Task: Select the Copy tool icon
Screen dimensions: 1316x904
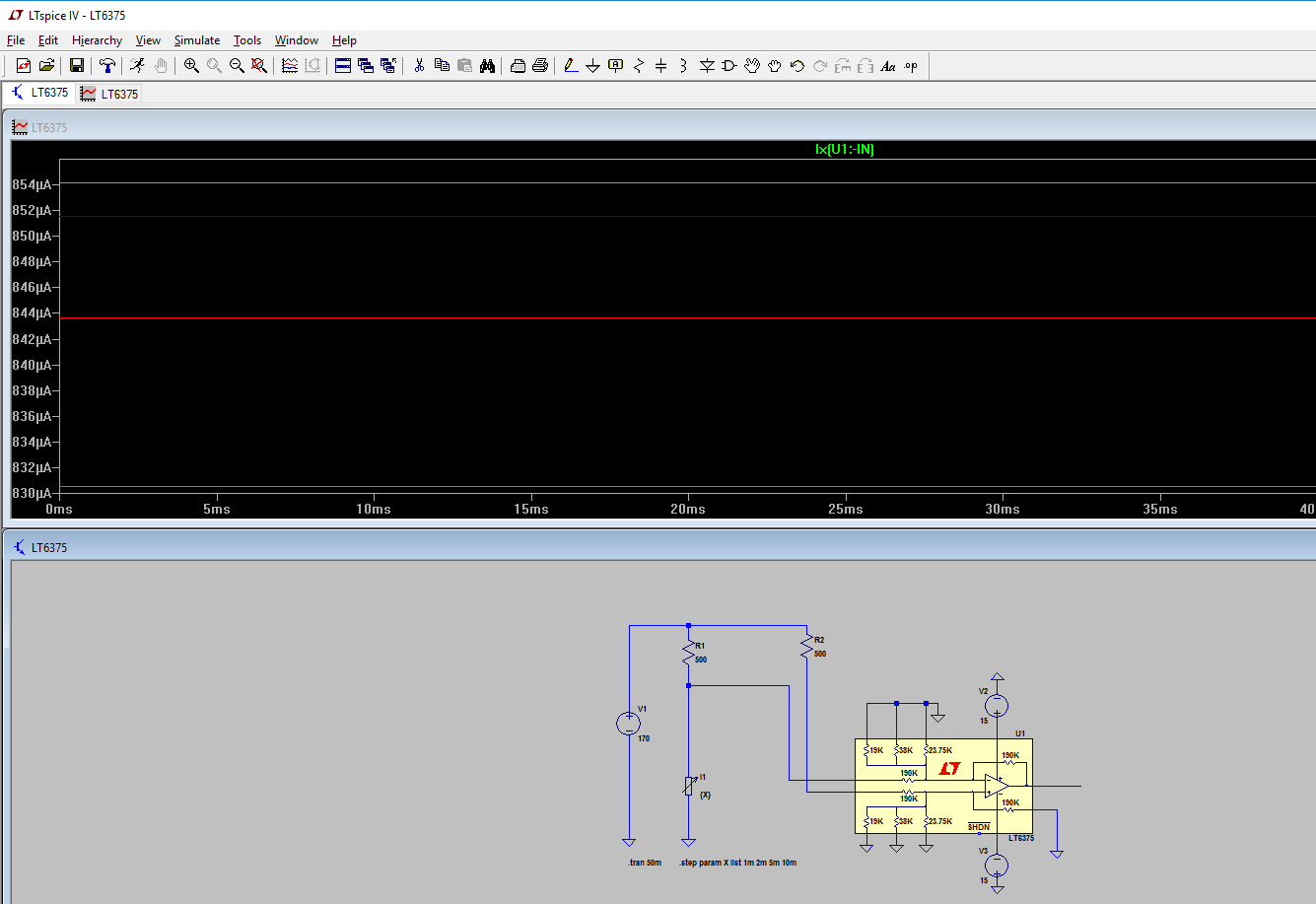Action: pyautogui.click(x=442, y=66)
